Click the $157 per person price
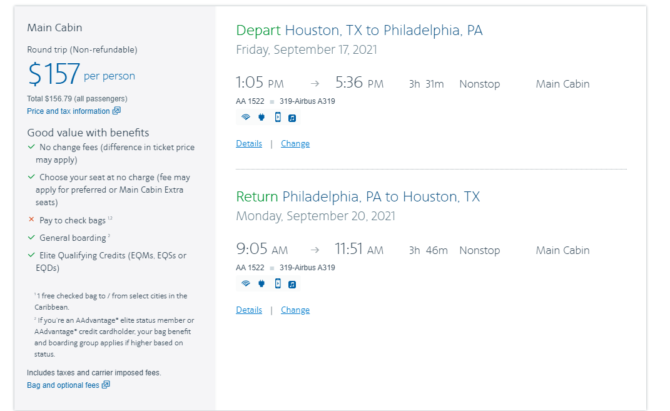The image size is (670, 411). tap(82, 74)
